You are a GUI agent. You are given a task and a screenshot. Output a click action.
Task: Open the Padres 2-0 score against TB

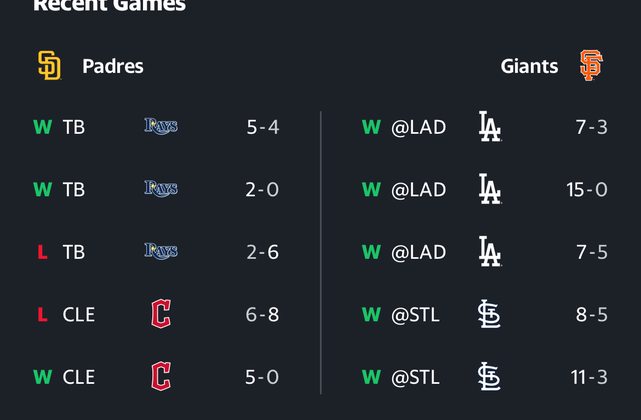262,189
